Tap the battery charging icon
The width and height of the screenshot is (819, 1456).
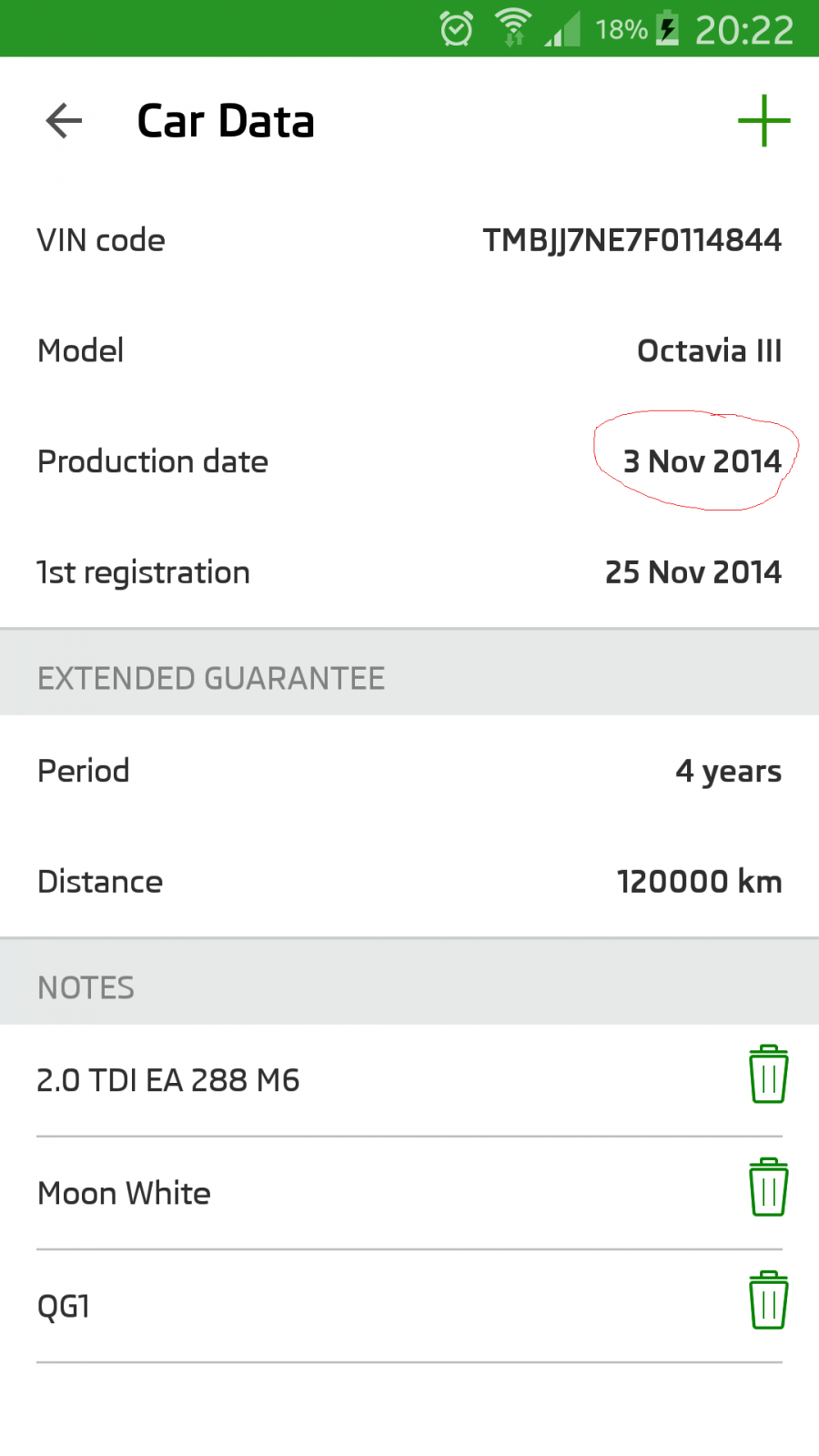668,29
